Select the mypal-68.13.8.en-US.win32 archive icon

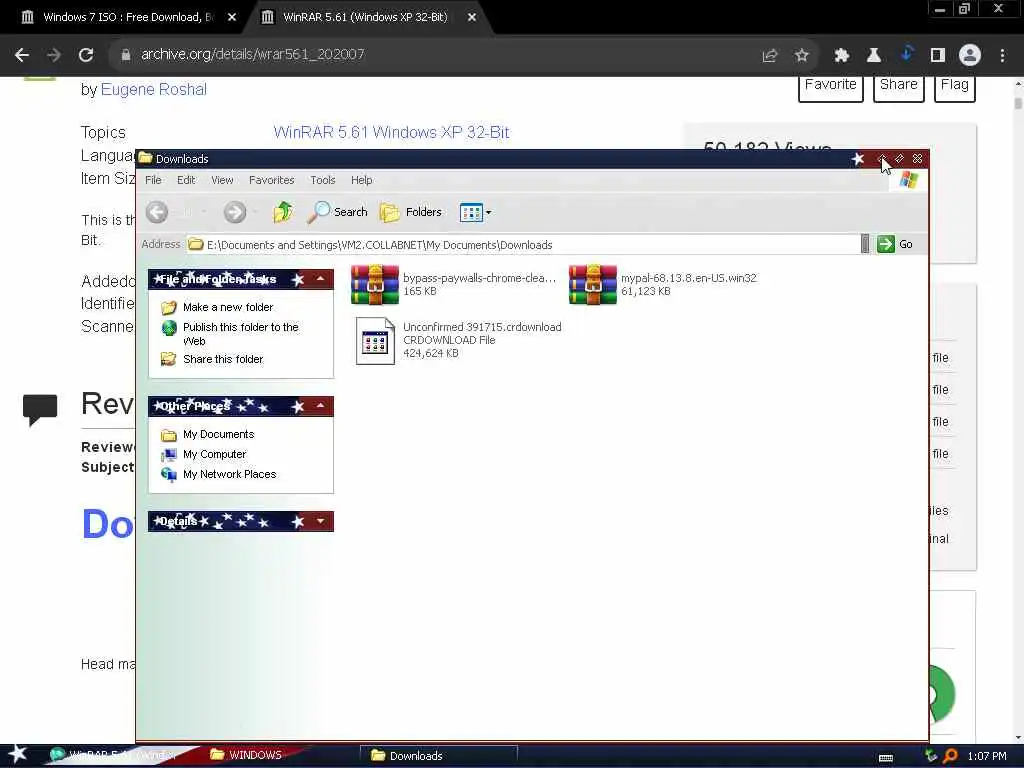592,285
